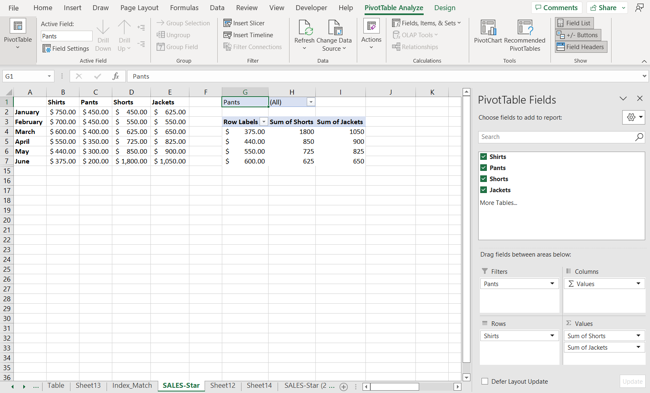Insert a Timeline filter
The width and height of the screenshot is (650, 393).
point(248,35)
